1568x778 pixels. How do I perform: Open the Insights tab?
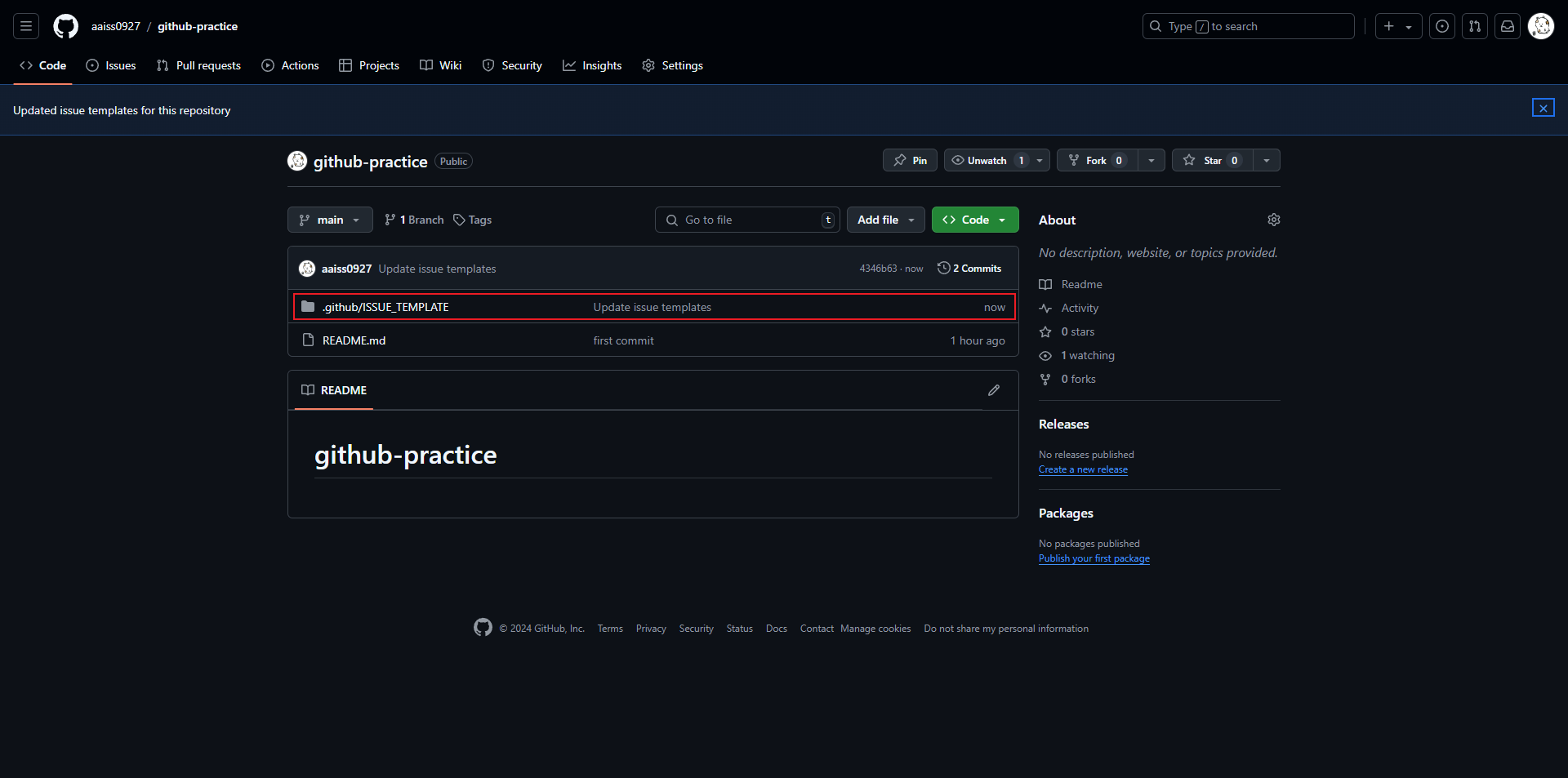(592, 65)
